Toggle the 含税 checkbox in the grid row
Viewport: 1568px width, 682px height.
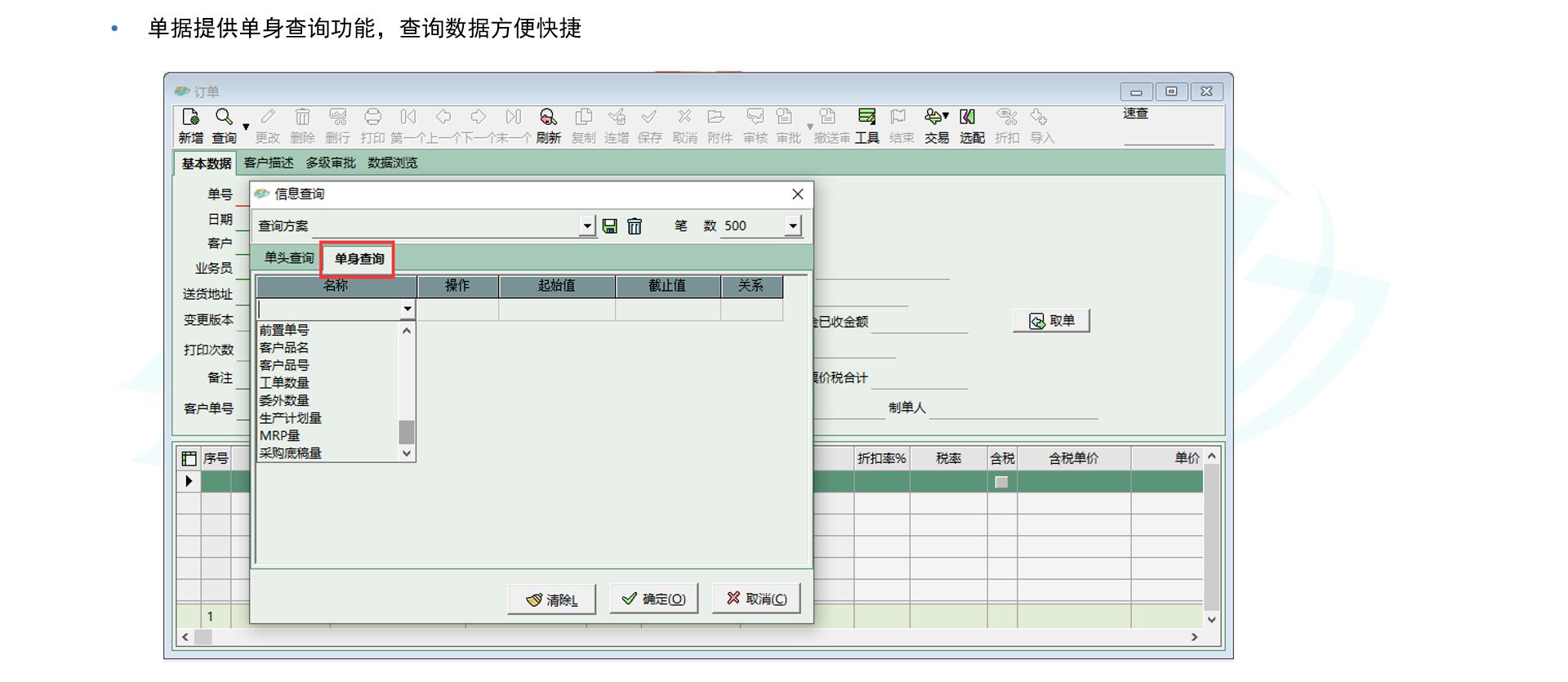(x=1001, y=482)
